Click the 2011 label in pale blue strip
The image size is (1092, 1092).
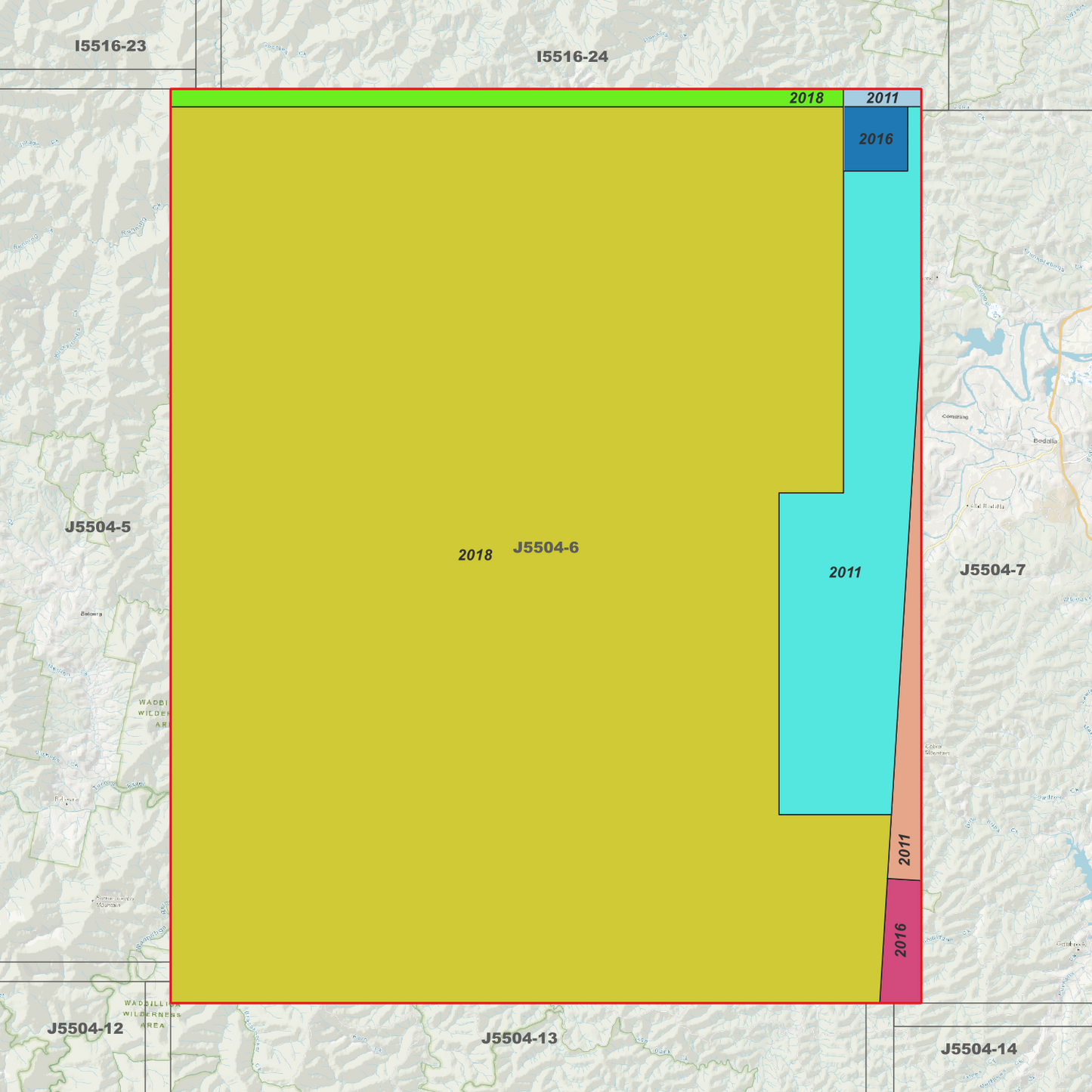point(883,98)
